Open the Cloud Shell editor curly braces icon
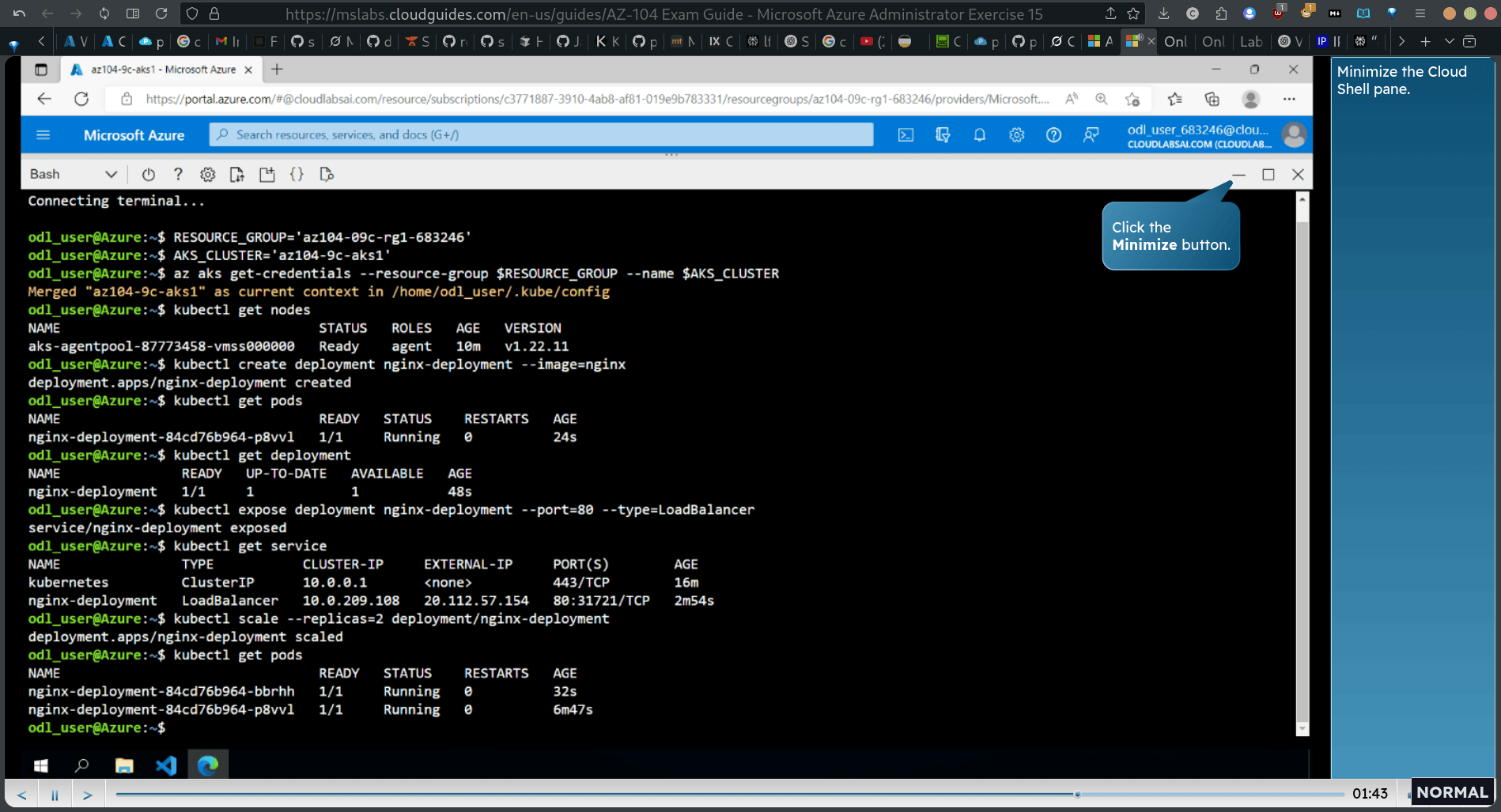 297,175
